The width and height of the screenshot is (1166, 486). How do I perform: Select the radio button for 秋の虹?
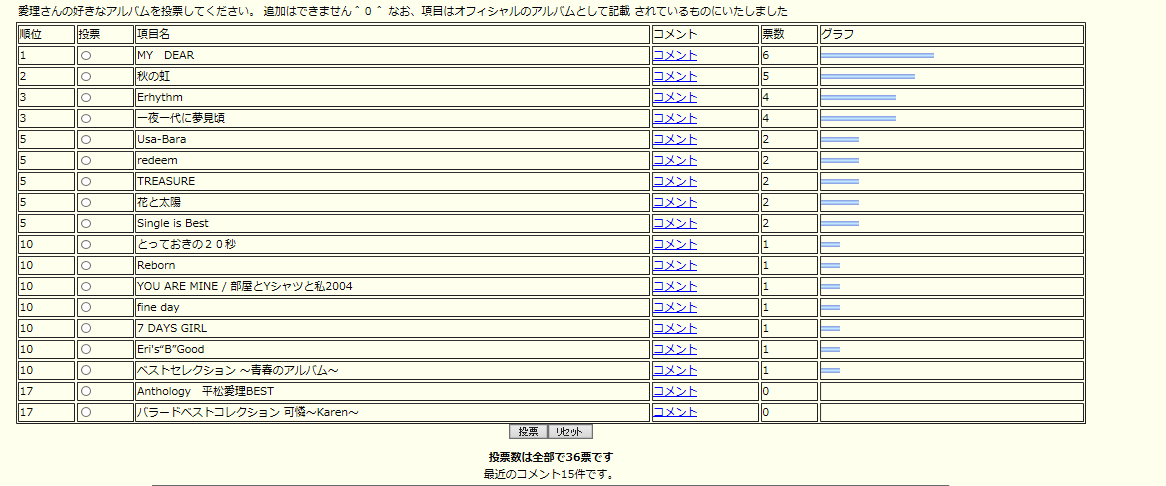point(86,77)
